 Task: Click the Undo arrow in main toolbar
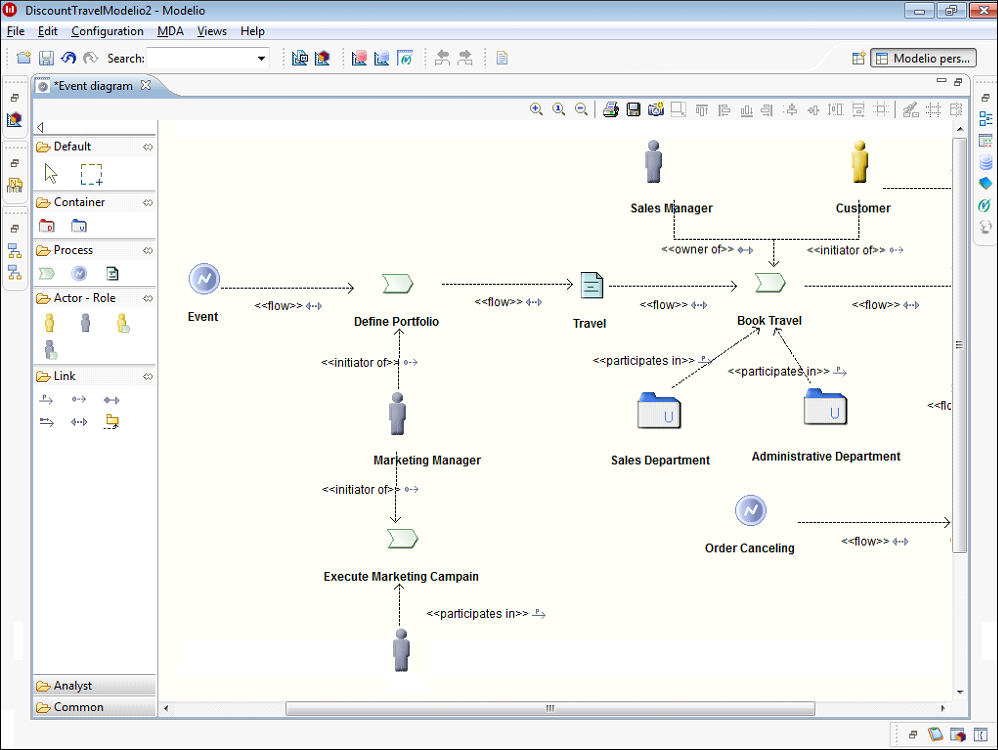[x=68, y=58]
